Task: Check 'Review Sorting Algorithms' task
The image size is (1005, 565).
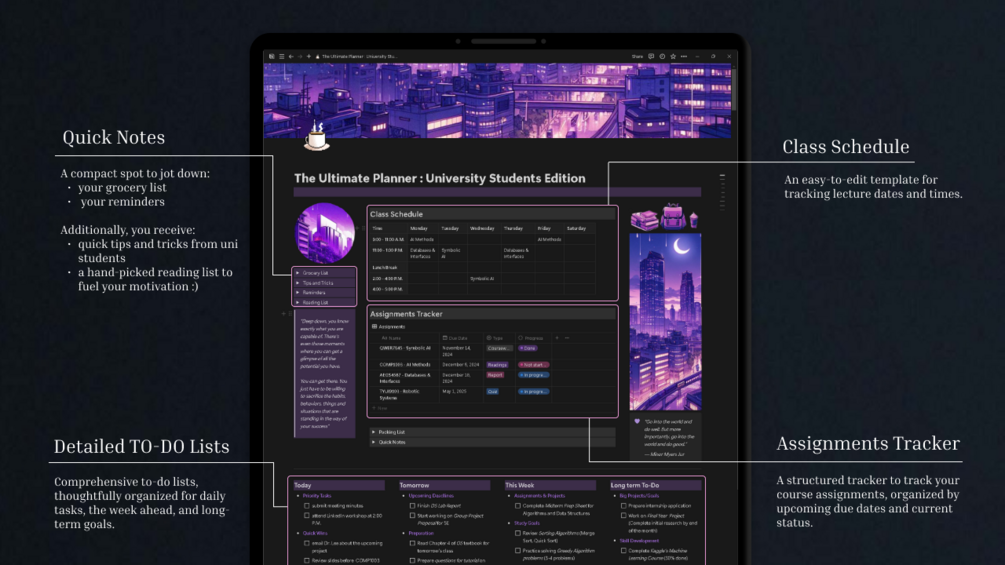Action: pyautogui.click(x=518, y=533)
